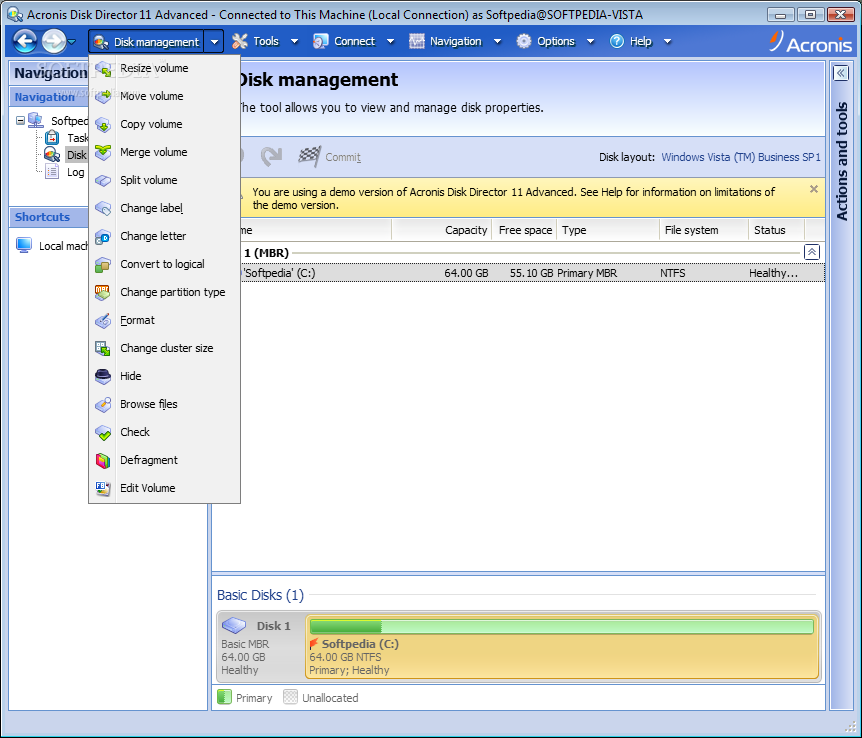Screen dimensions: 862x738
Task: Collapse the Disk 1 (MBR) group
Action: tap(812, 252)
